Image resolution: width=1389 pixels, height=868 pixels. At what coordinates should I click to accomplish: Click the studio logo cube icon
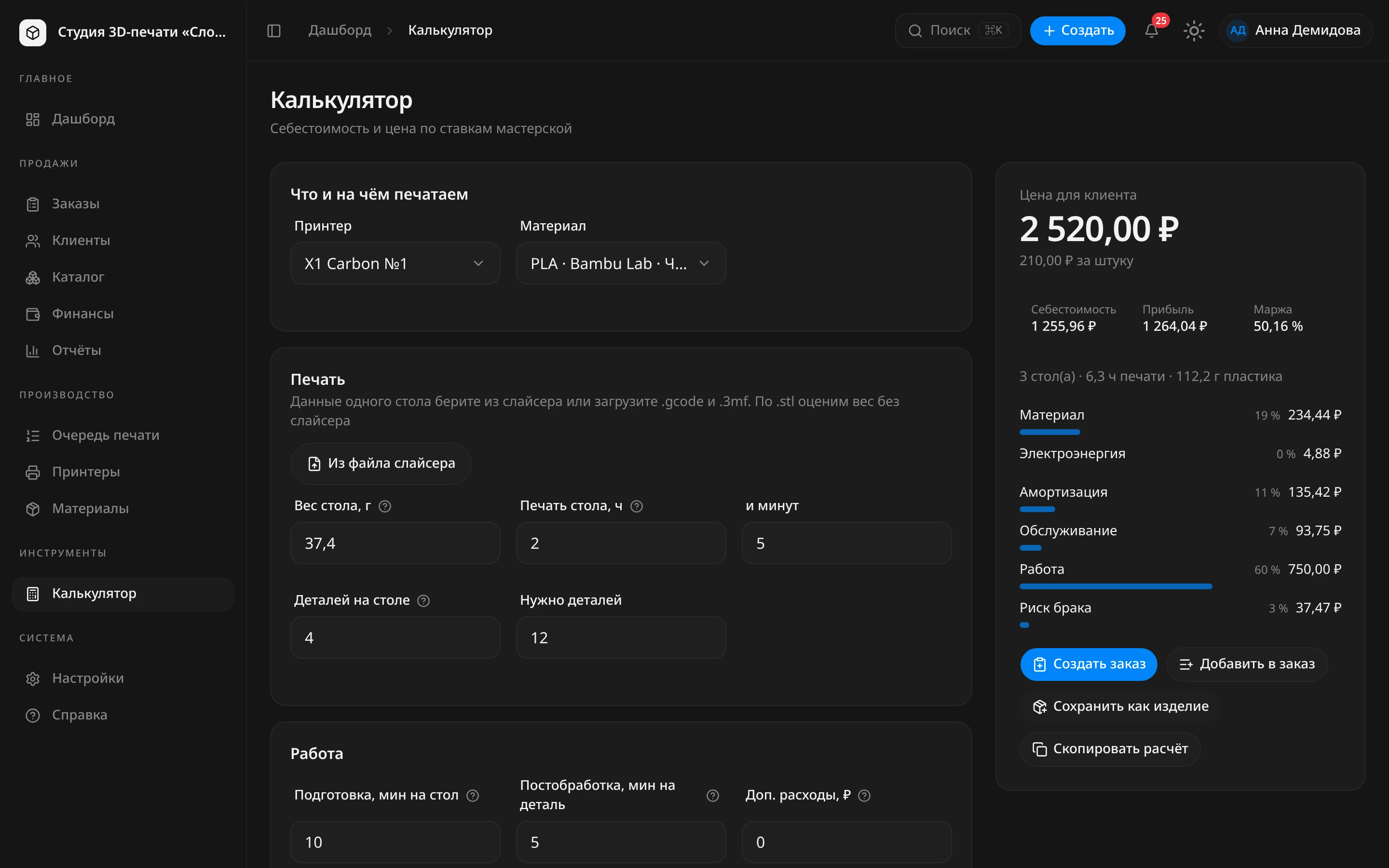click(x=33, y=32)
